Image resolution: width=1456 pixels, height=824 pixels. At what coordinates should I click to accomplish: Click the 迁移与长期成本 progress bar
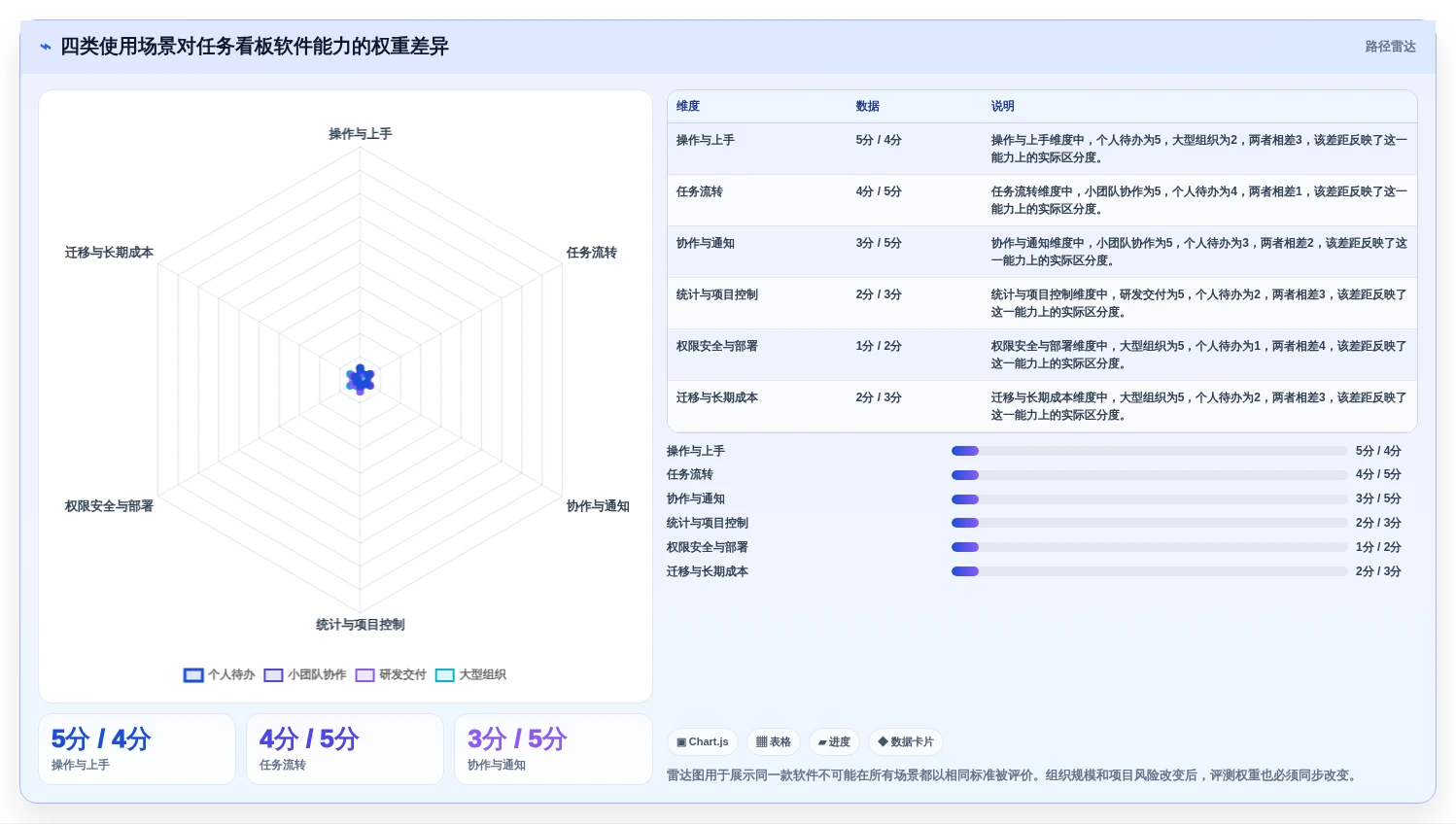click(x=1150, y=571)
